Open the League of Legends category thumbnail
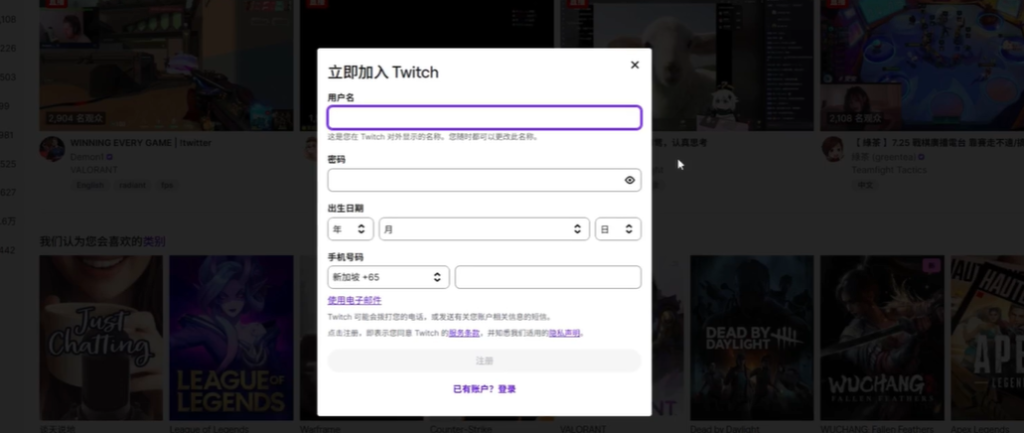 coord(231,338)
